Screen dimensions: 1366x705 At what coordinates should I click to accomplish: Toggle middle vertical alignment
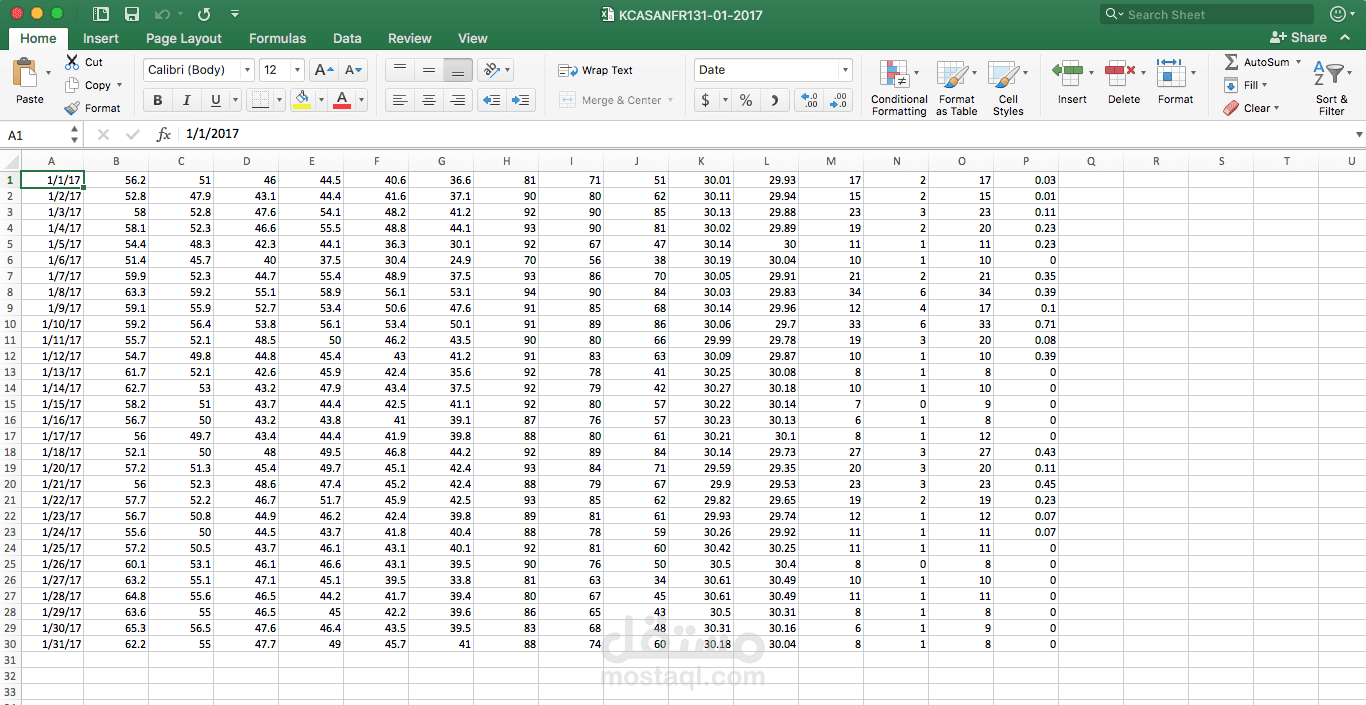[429, 70]
